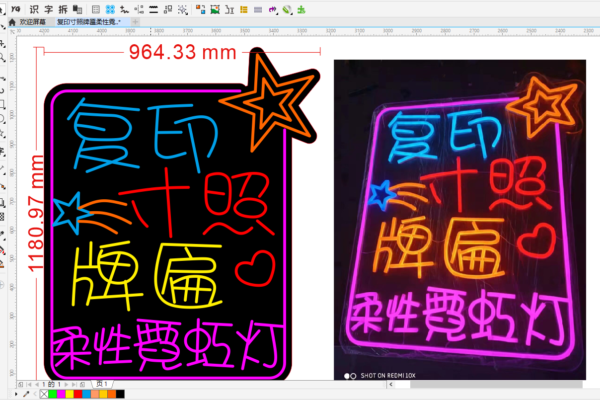Choose the dark orange swatch
600x400 pixels.
[x=111, y=394]
